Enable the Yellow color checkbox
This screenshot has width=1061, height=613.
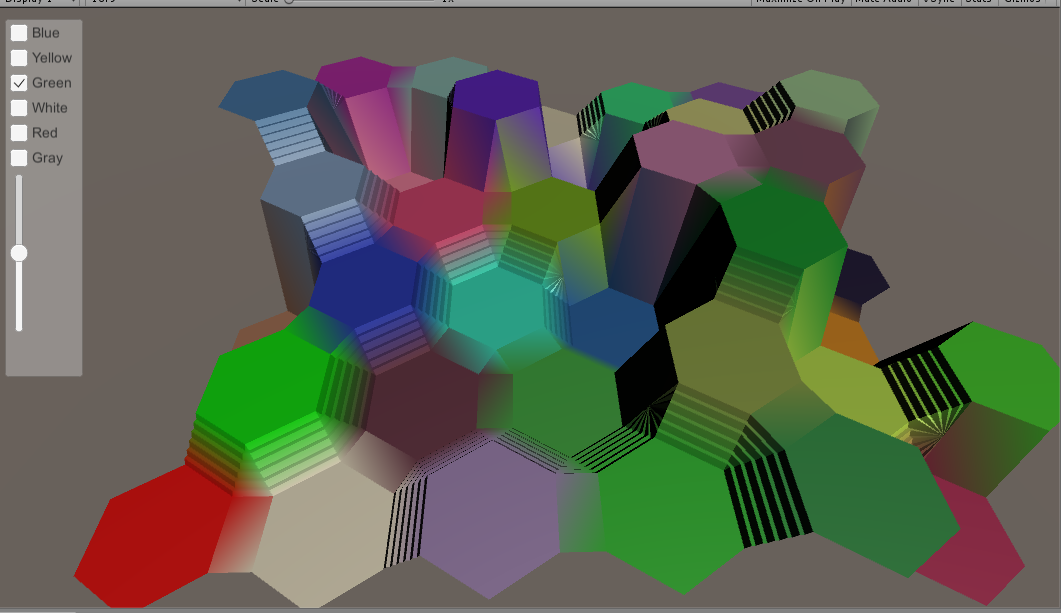[x=19, y=58]
